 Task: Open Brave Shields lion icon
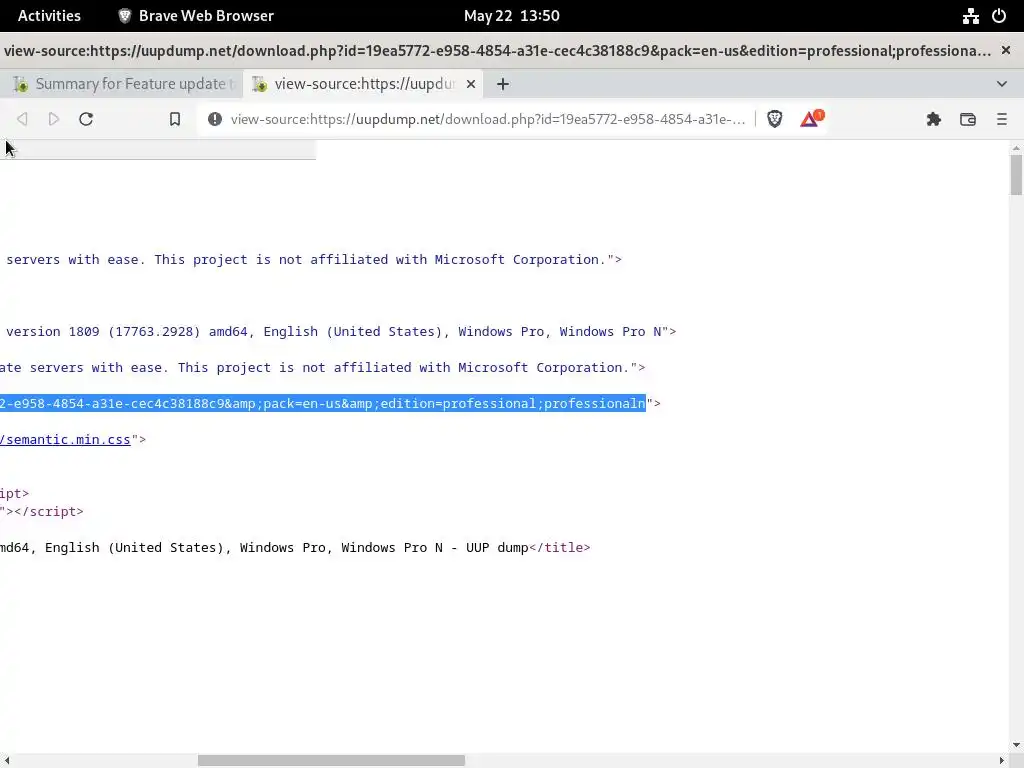775,119
